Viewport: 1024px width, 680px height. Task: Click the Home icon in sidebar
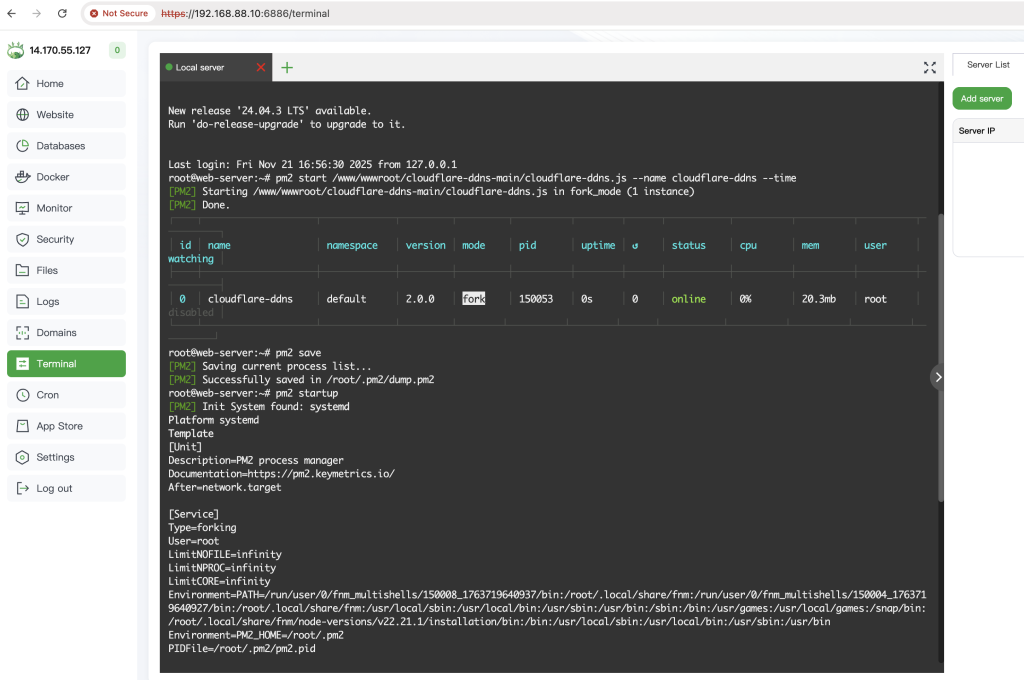click(22, 84)
